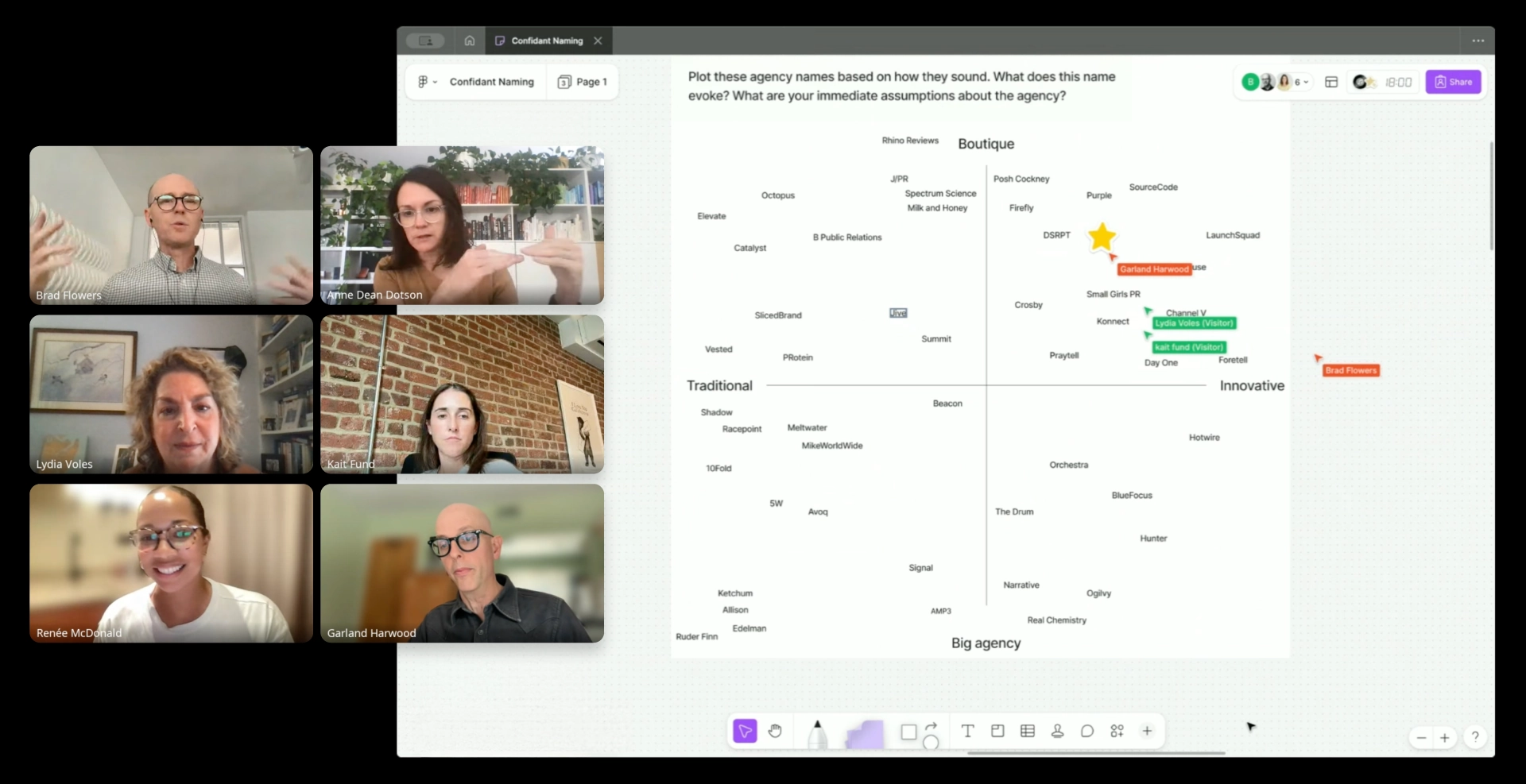
Task: Select the 'Hotwire' agency name
Action: coord(1204,438)
